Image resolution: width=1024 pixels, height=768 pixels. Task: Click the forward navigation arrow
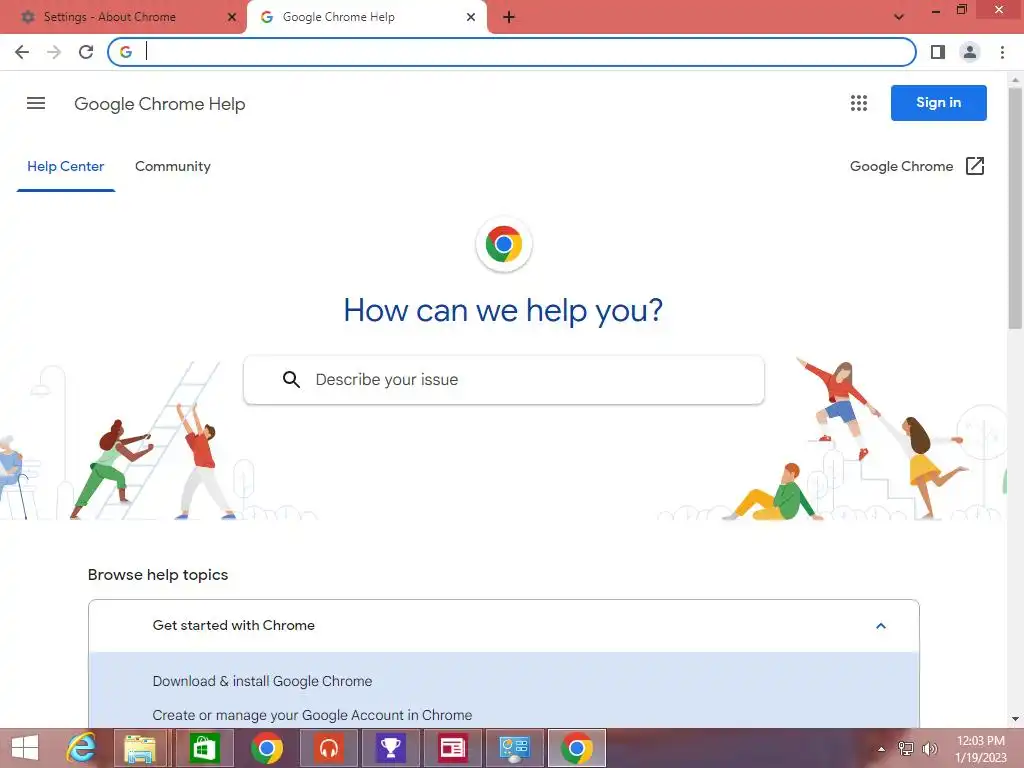54,52
